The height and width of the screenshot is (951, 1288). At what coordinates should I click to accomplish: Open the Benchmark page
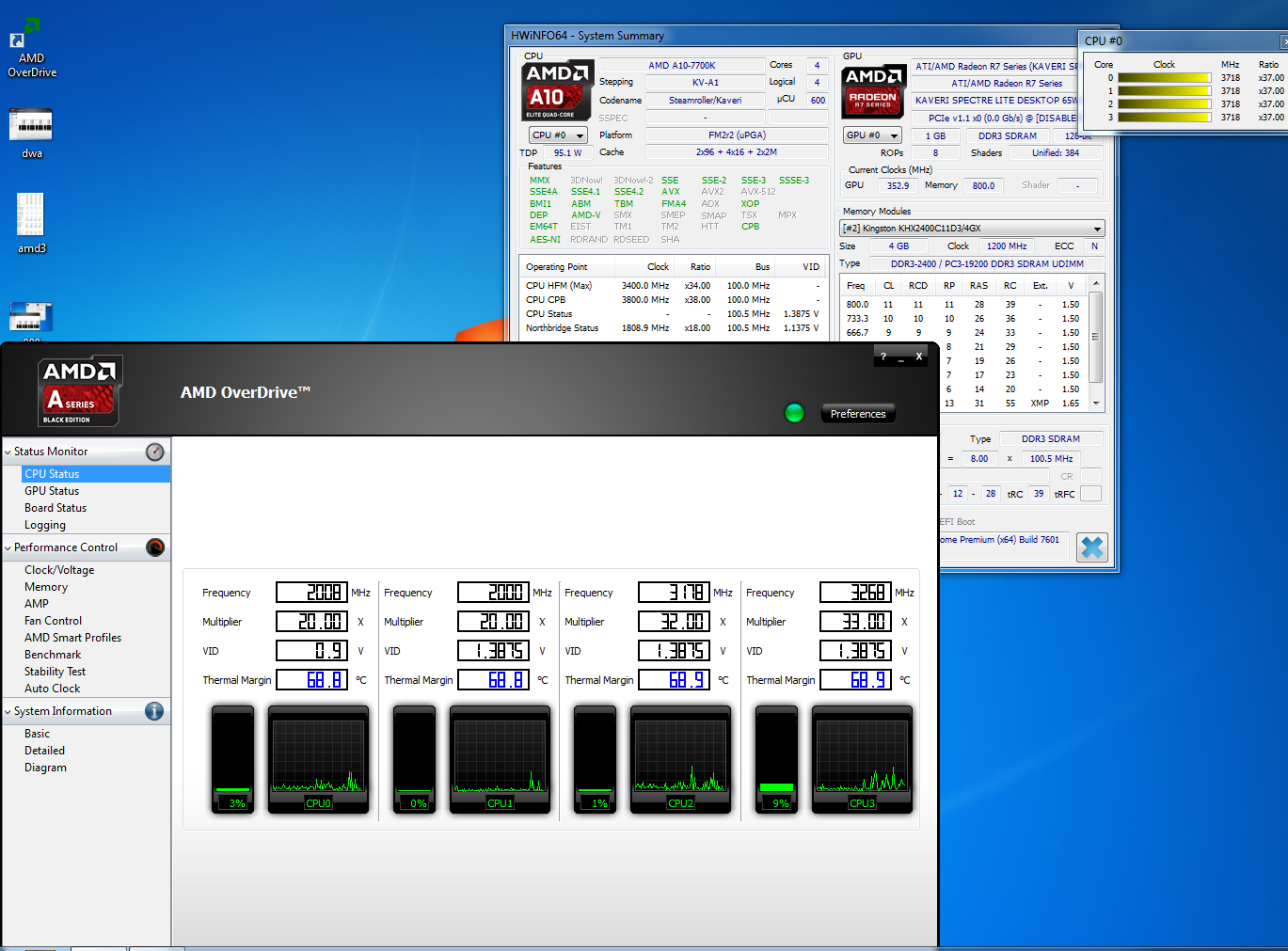click(53, 655)
